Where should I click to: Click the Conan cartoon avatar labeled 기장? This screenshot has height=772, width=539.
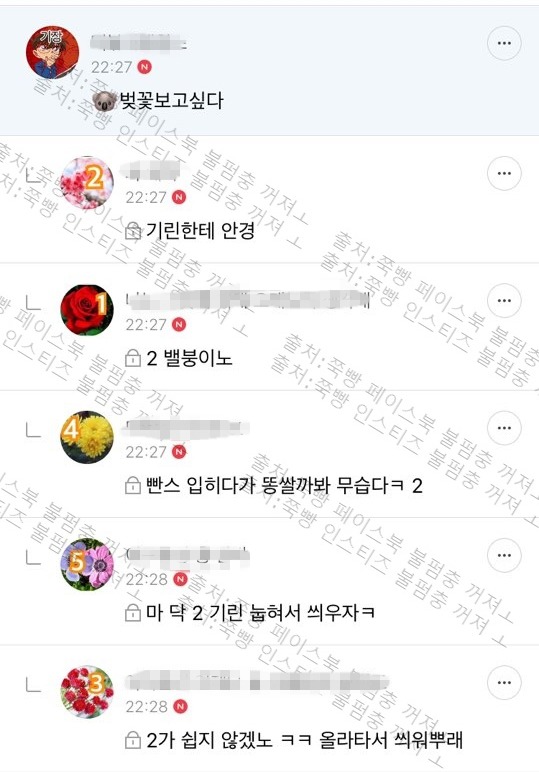(x=52, y=53)
